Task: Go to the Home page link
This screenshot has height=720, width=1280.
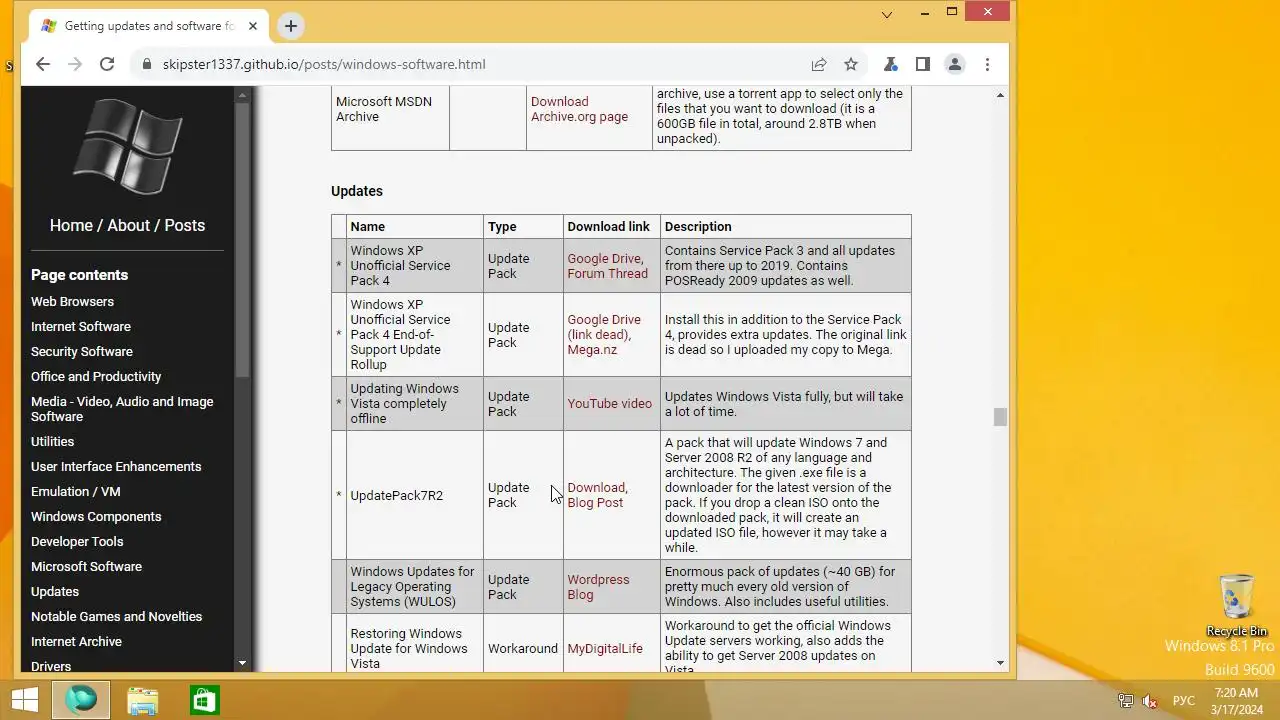Action: click(x=71, y=225)
